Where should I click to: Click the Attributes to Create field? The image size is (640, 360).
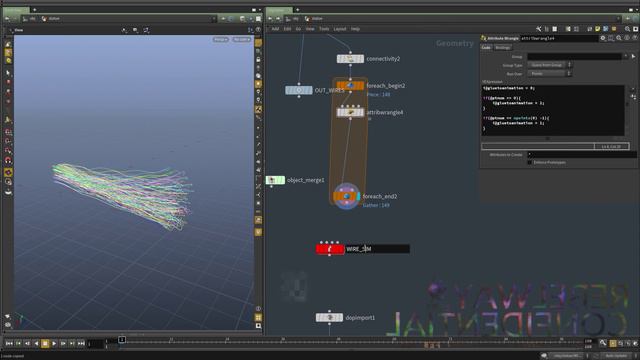(582, 155)
